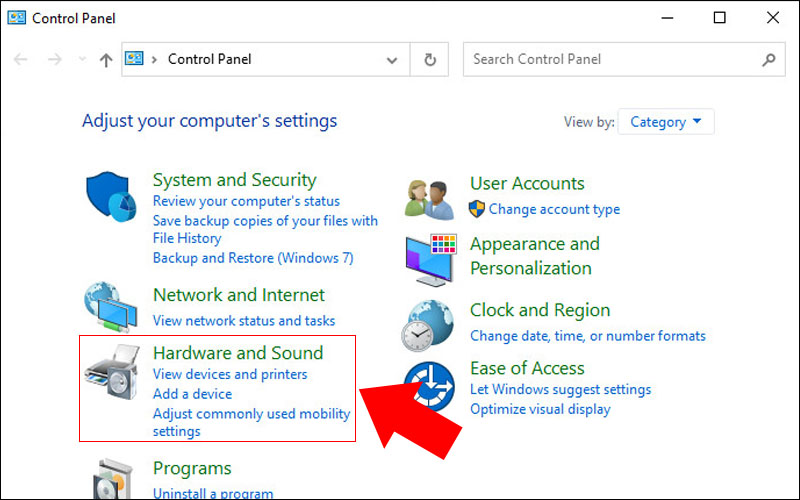The height and width of the screenshot is (500, 800).
Task: Click Uninstall a program link
Action: coord(213,493)
